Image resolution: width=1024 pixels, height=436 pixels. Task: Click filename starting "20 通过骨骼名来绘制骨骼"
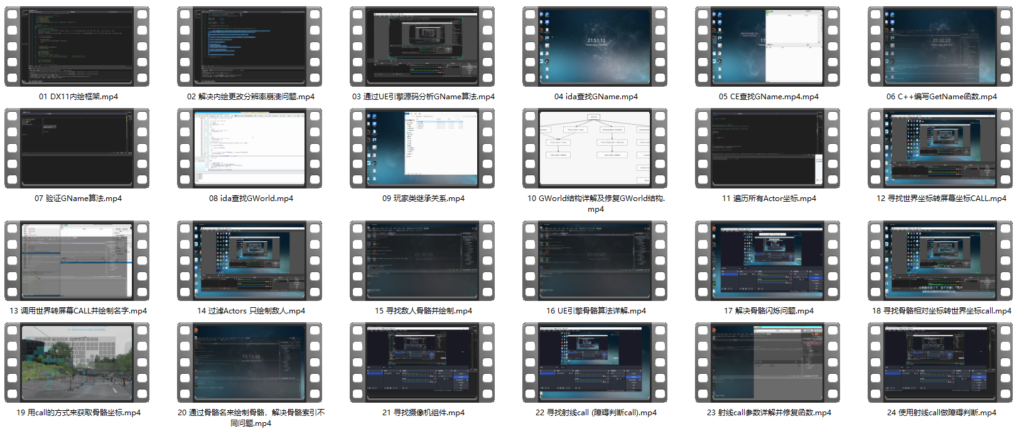pos(251,418)
